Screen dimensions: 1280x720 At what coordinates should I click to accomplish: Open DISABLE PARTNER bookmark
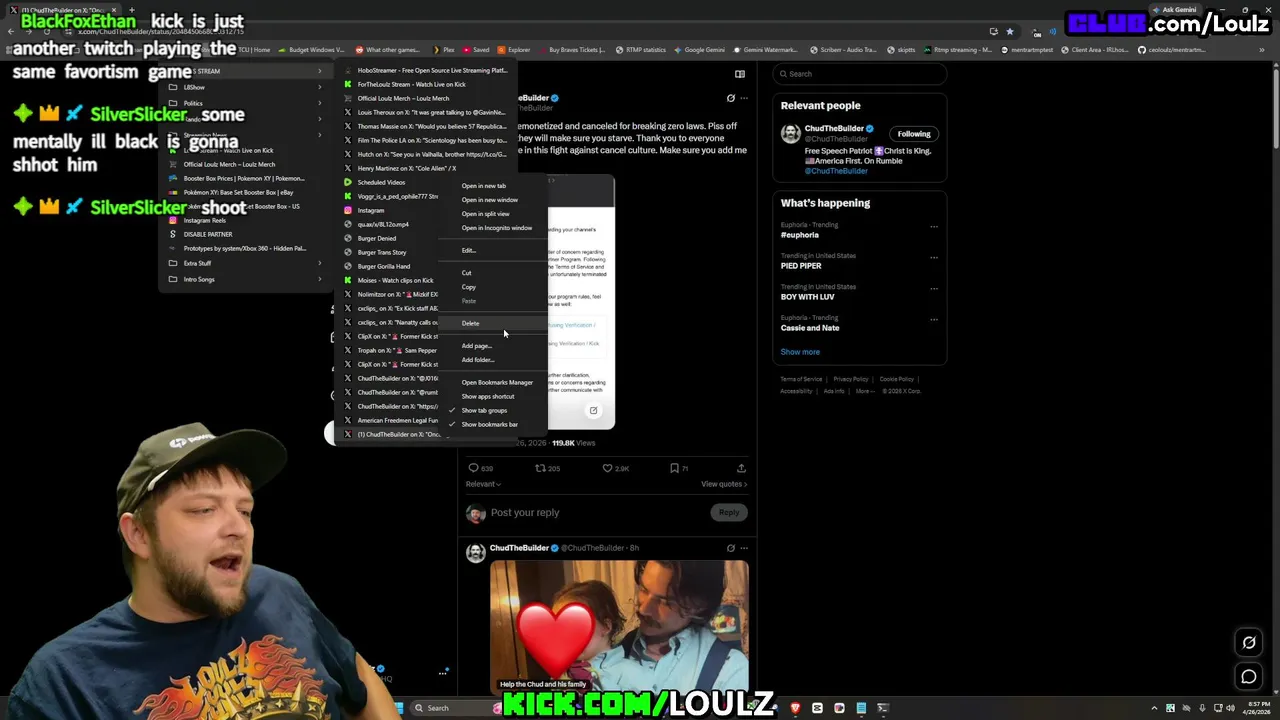pos(245,234)
